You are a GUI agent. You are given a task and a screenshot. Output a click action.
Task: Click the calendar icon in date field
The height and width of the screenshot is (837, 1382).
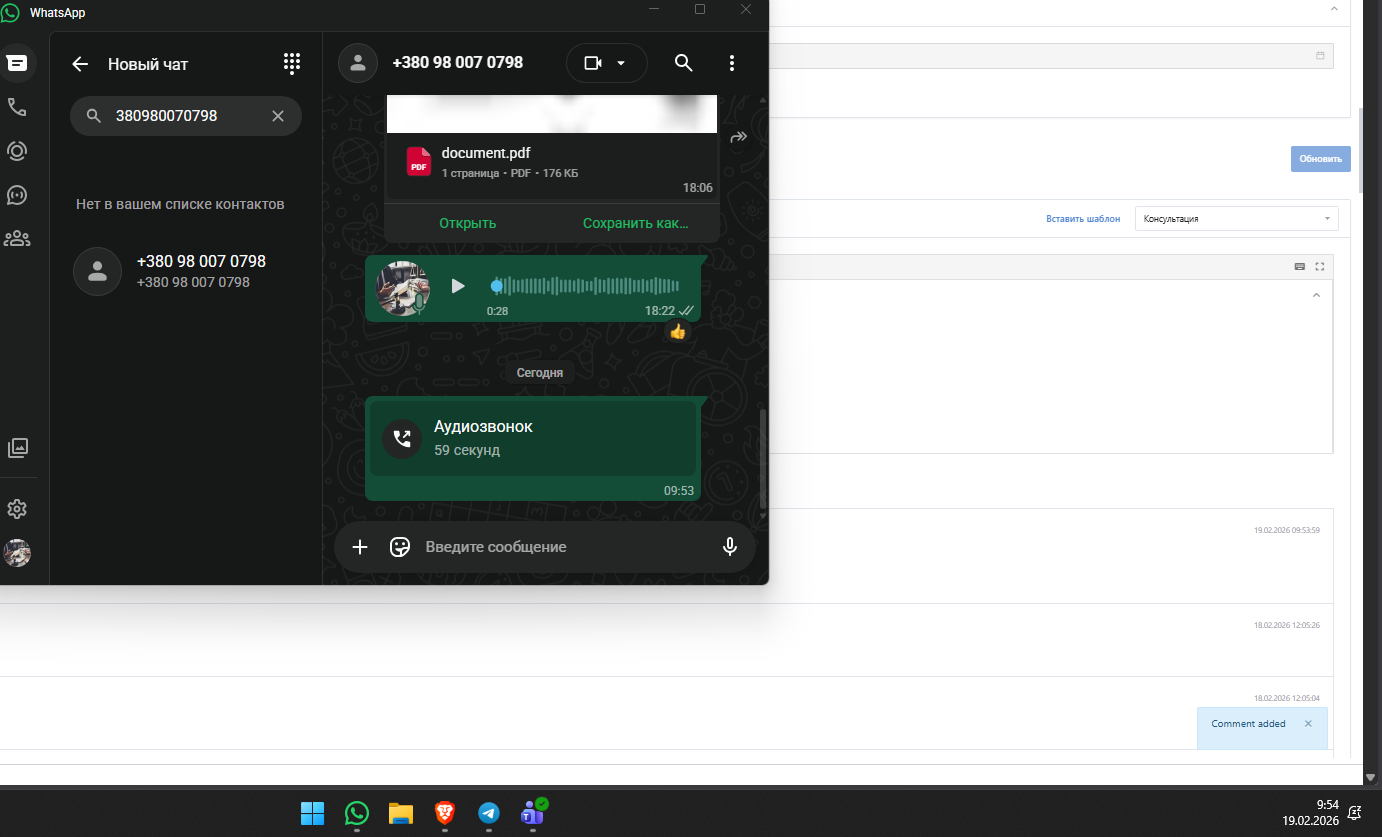pyautogui.click(x=1320, y=56)
